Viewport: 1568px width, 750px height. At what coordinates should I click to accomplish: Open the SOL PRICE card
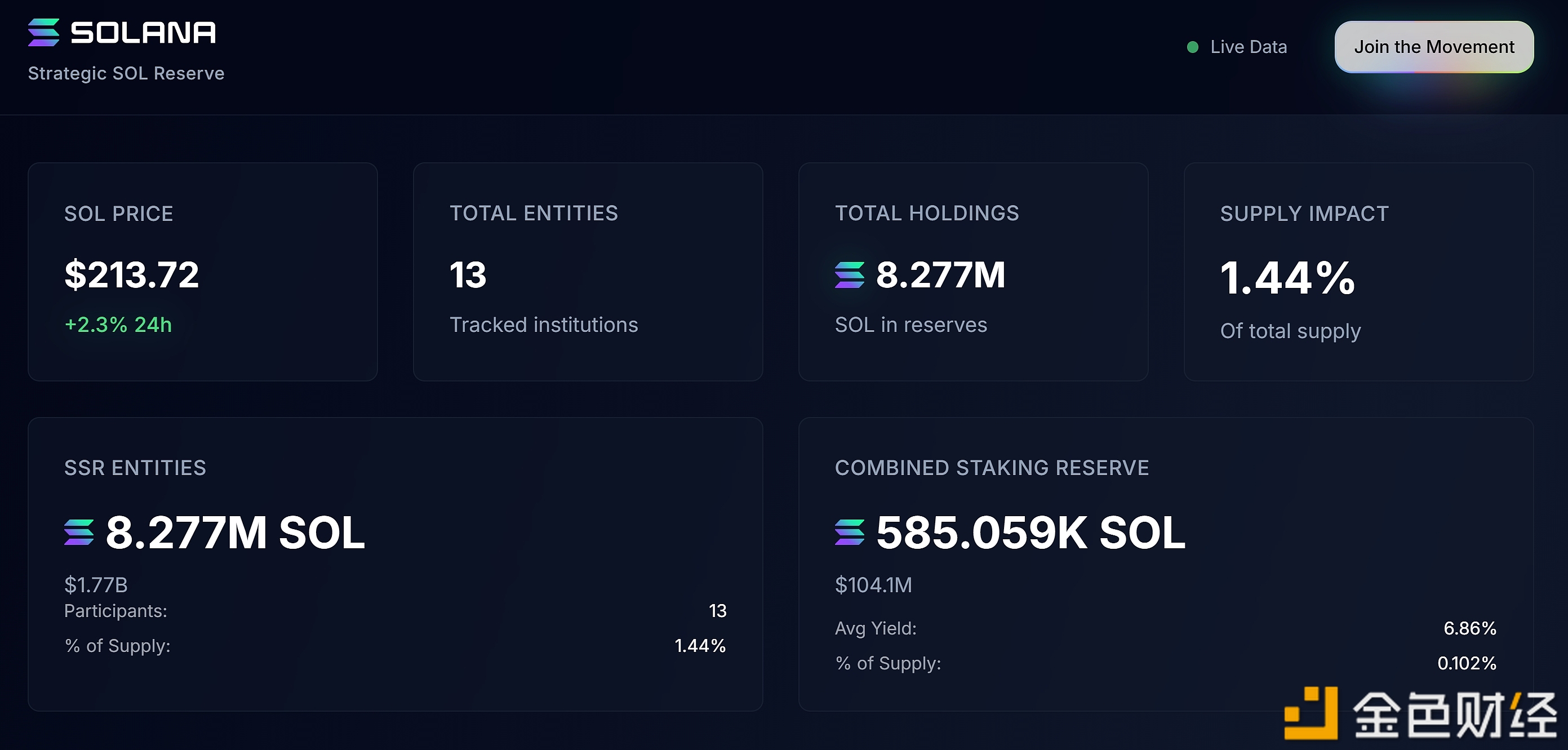point(202,272)
